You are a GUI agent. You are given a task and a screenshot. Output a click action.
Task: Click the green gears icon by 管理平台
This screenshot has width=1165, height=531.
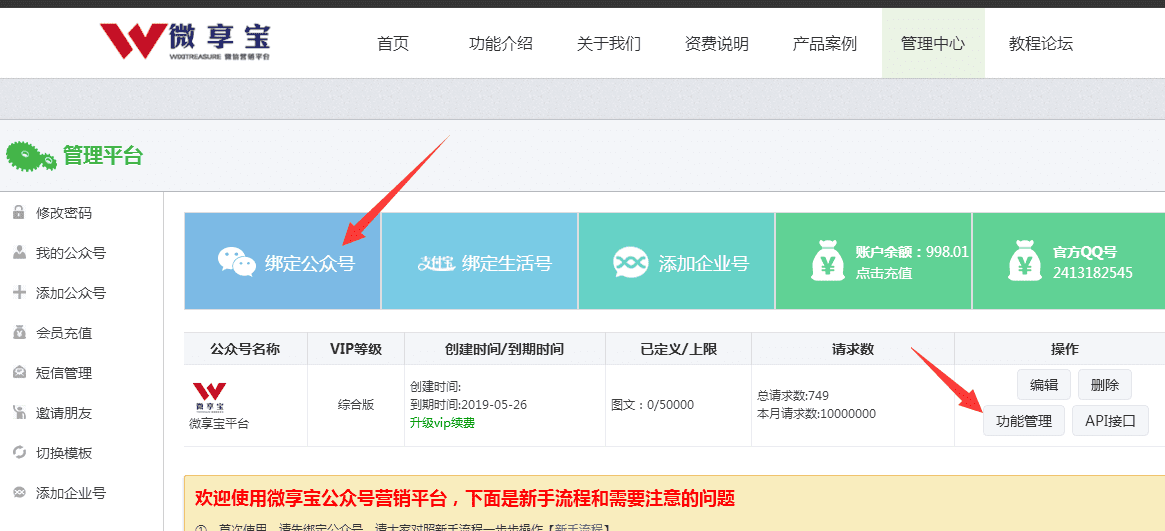30,156
